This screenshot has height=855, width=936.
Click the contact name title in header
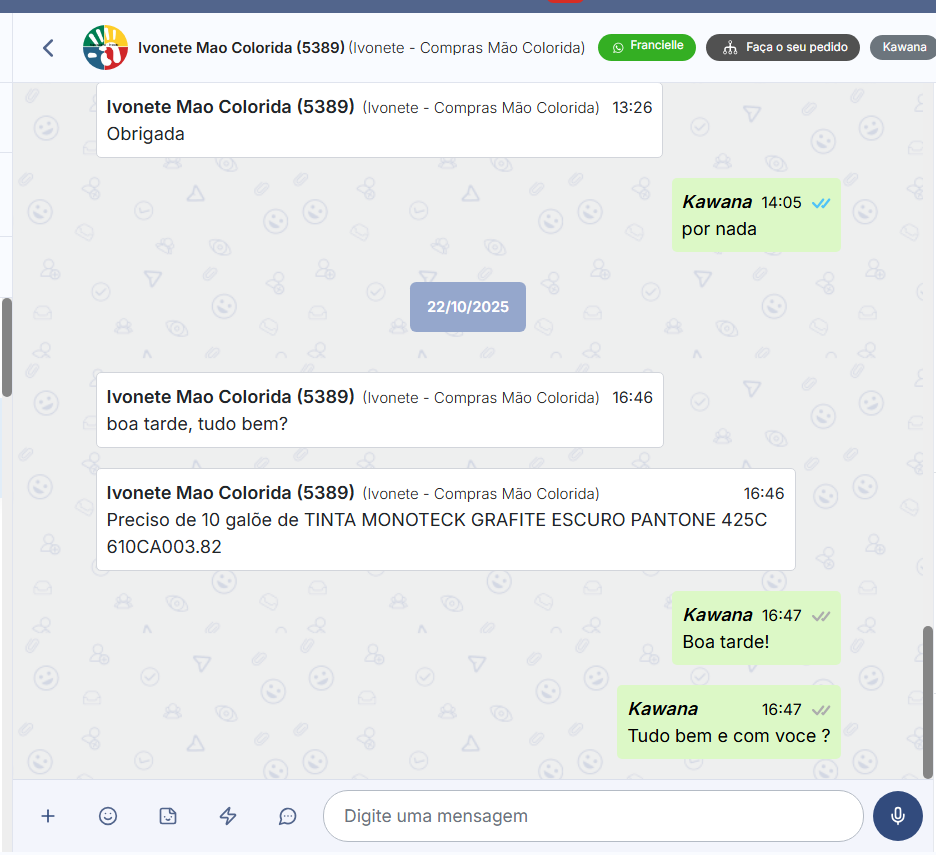click(241, 47)
